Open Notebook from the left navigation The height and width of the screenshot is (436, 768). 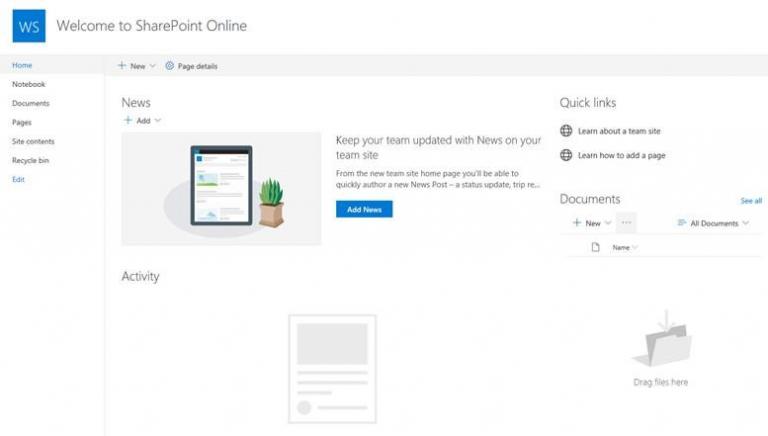[29, 84]
